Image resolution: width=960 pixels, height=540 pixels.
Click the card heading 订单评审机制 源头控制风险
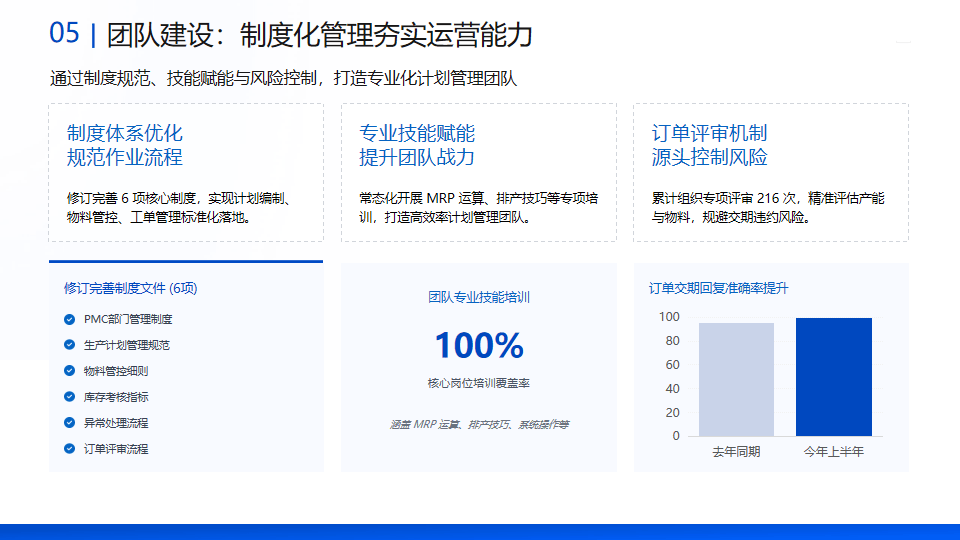click(710, 145)
